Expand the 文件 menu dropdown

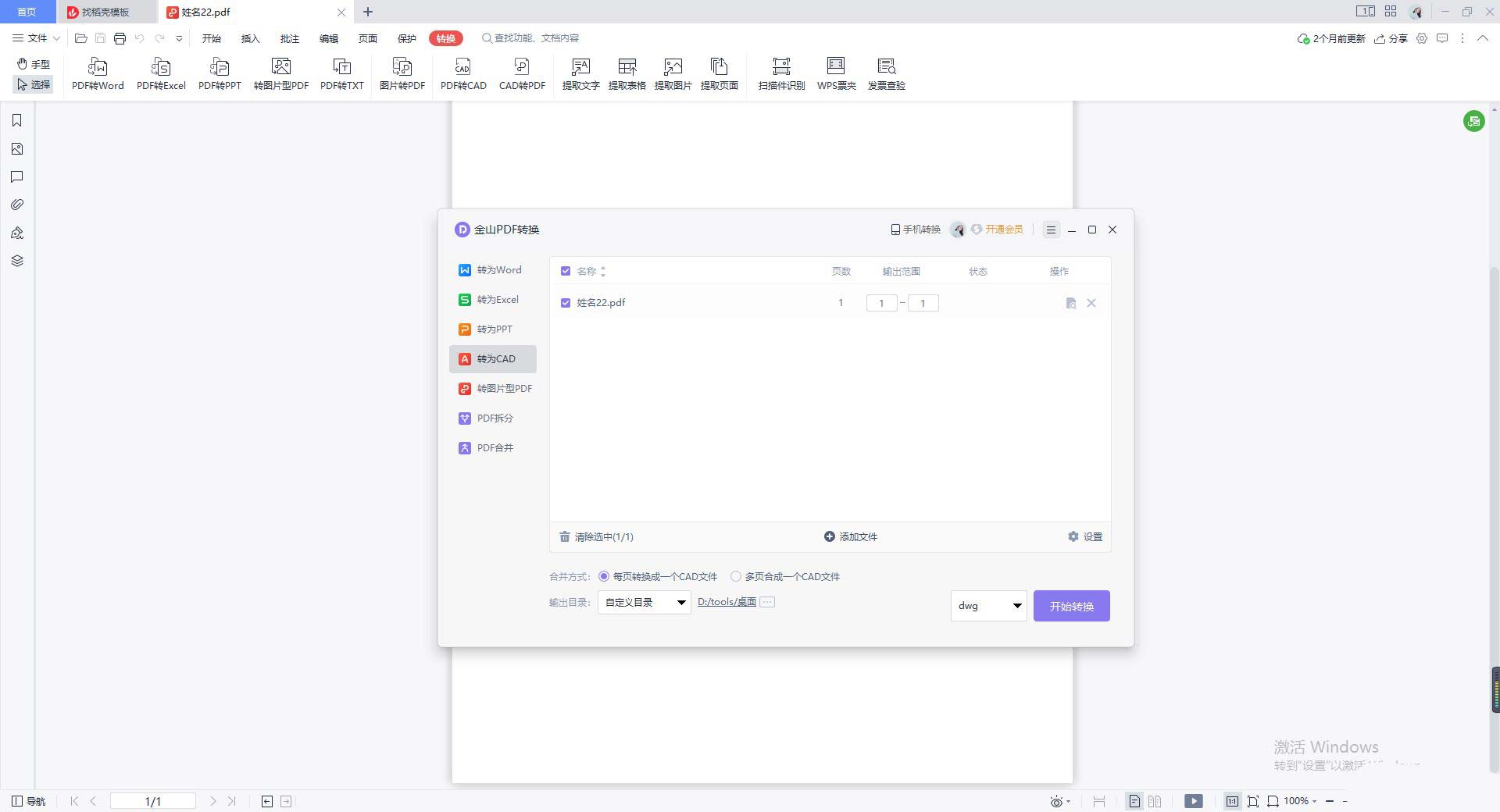point(36,38)
